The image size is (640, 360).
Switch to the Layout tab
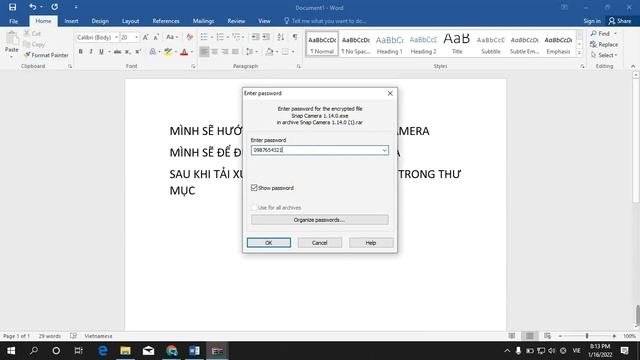pos(131,21)
